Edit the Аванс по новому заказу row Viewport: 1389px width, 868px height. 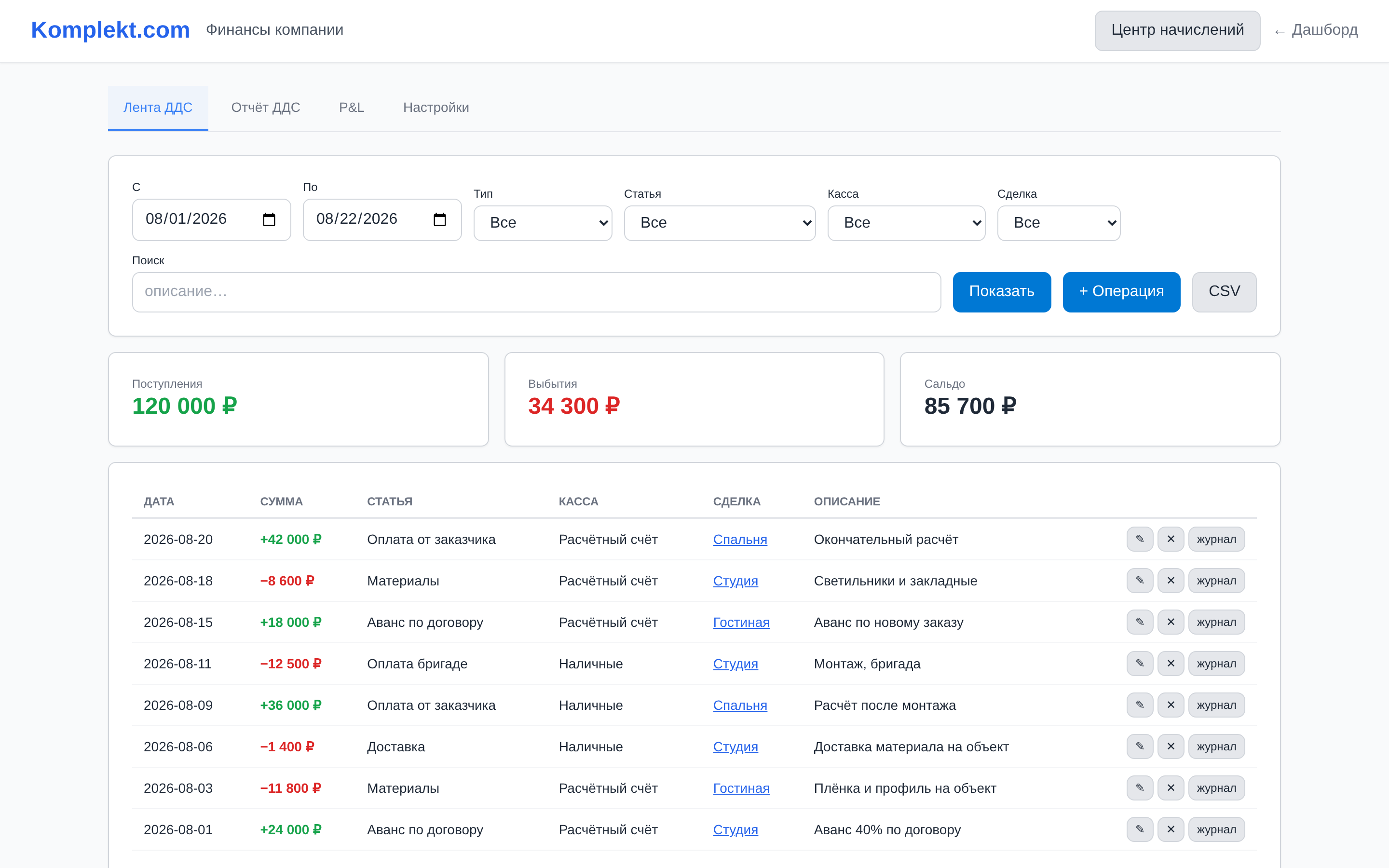(1140, 622)
